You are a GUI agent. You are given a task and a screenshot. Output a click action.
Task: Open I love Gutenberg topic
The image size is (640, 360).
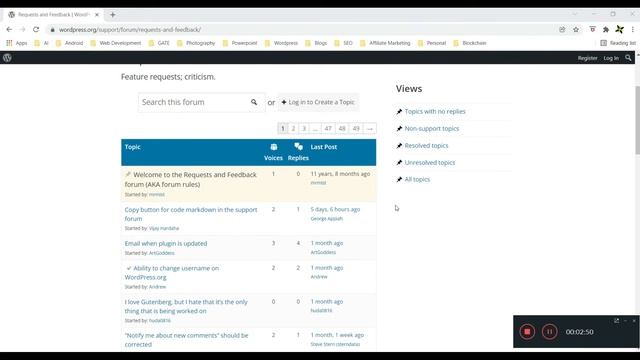186,307
